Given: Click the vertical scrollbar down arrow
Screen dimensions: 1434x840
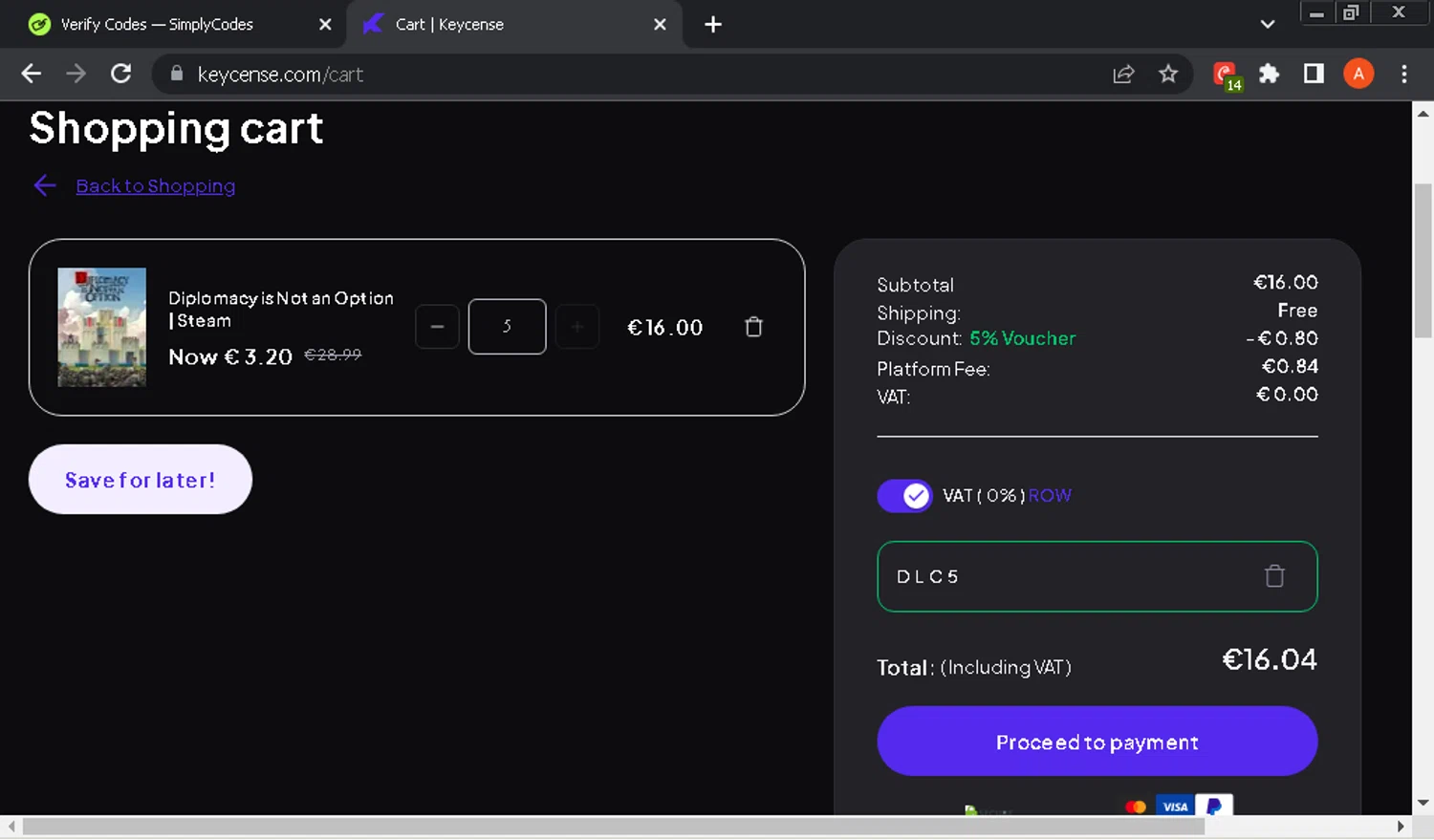Looking at the screenshot, I should 1423,803.
